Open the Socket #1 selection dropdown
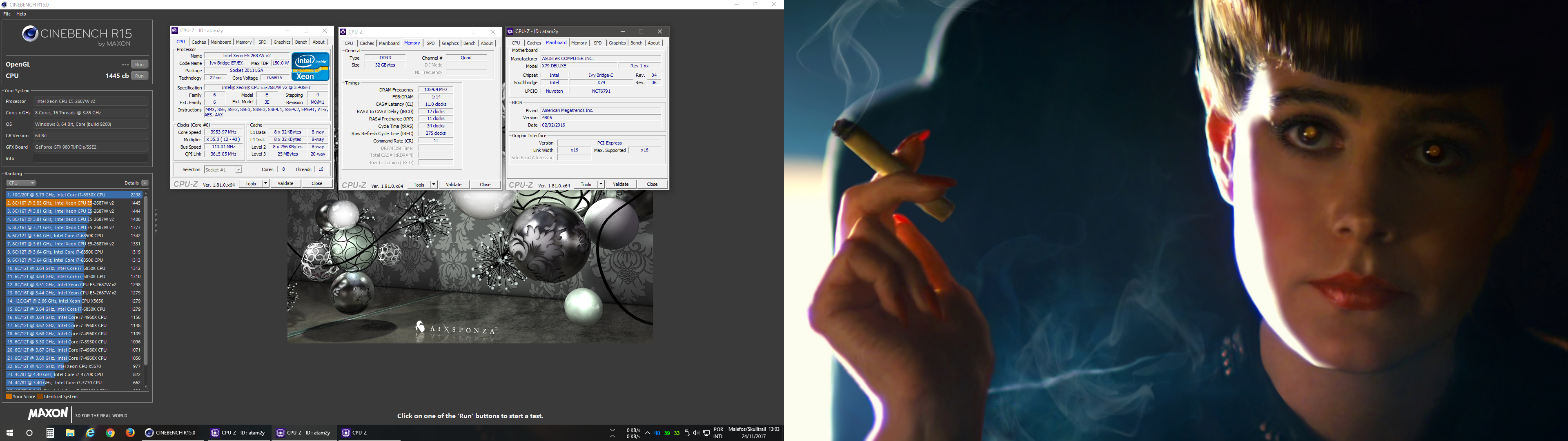 click(223, 170)
